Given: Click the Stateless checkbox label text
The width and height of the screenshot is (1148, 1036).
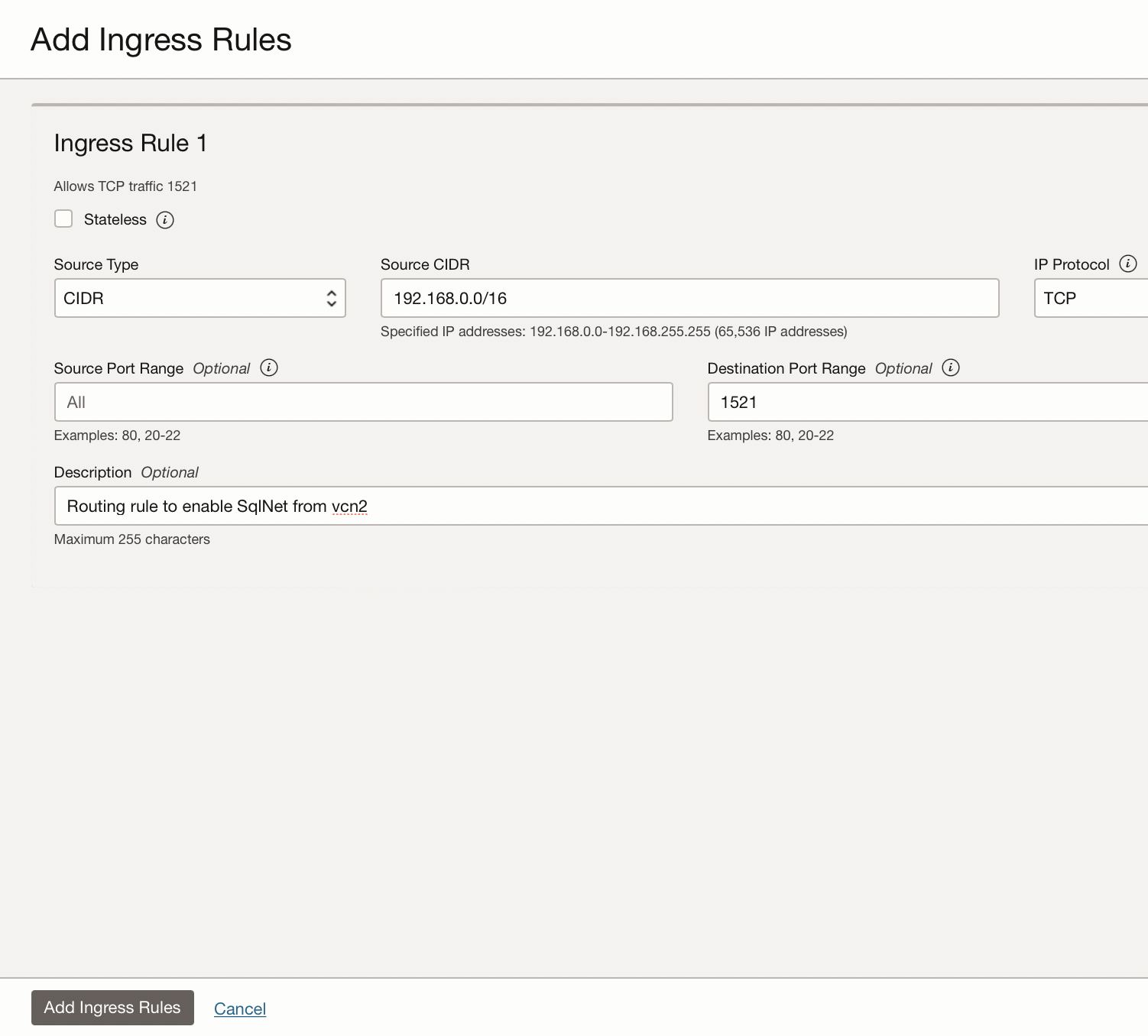Looking at the screenshot, I should point(115,220).
